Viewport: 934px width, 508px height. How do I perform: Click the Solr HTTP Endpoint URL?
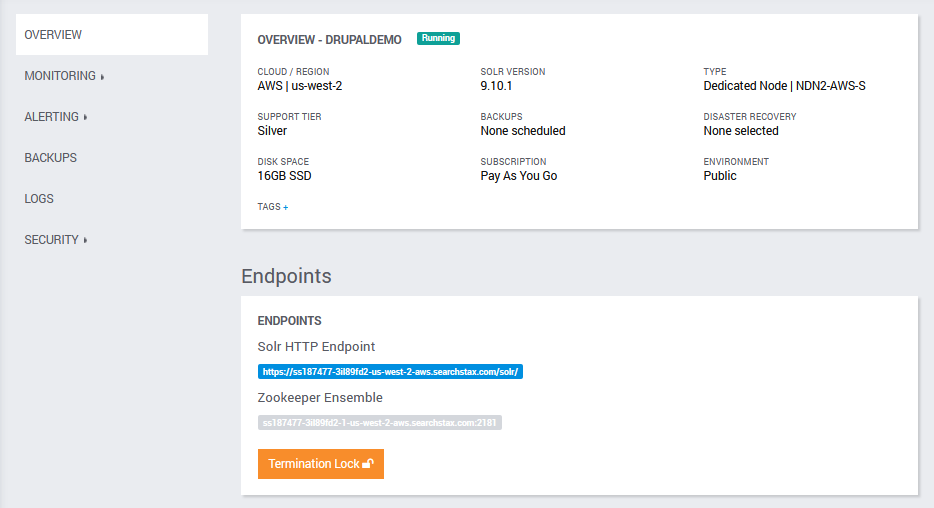point(390,372)
